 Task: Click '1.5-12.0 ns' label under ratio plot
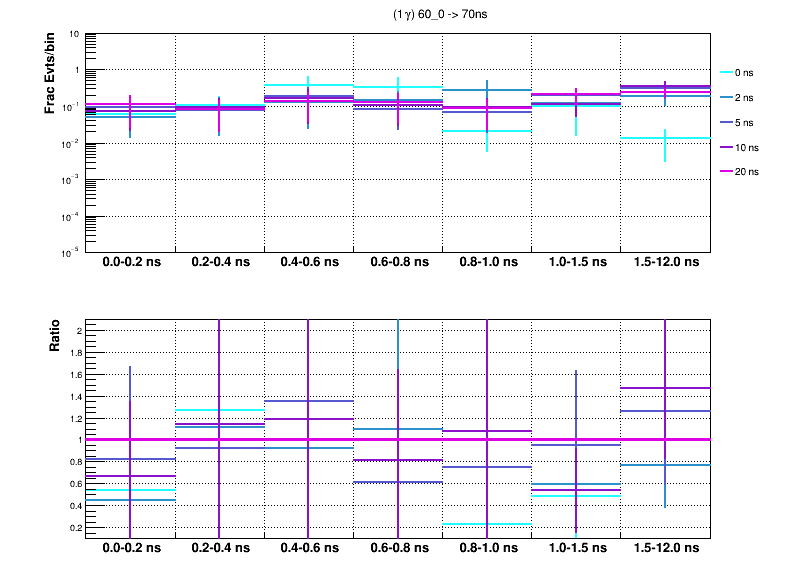coord(666,549)
